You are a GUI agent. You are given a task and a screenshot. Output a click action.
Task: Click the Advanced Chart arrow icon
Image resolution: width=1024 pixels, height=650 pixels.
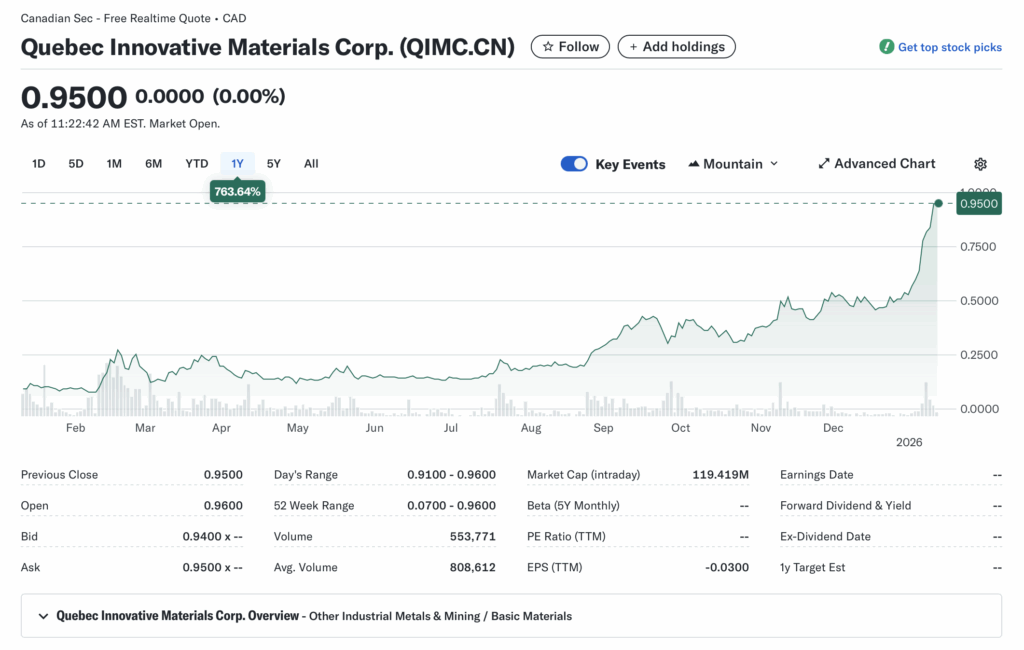click(x=824, y=163)
